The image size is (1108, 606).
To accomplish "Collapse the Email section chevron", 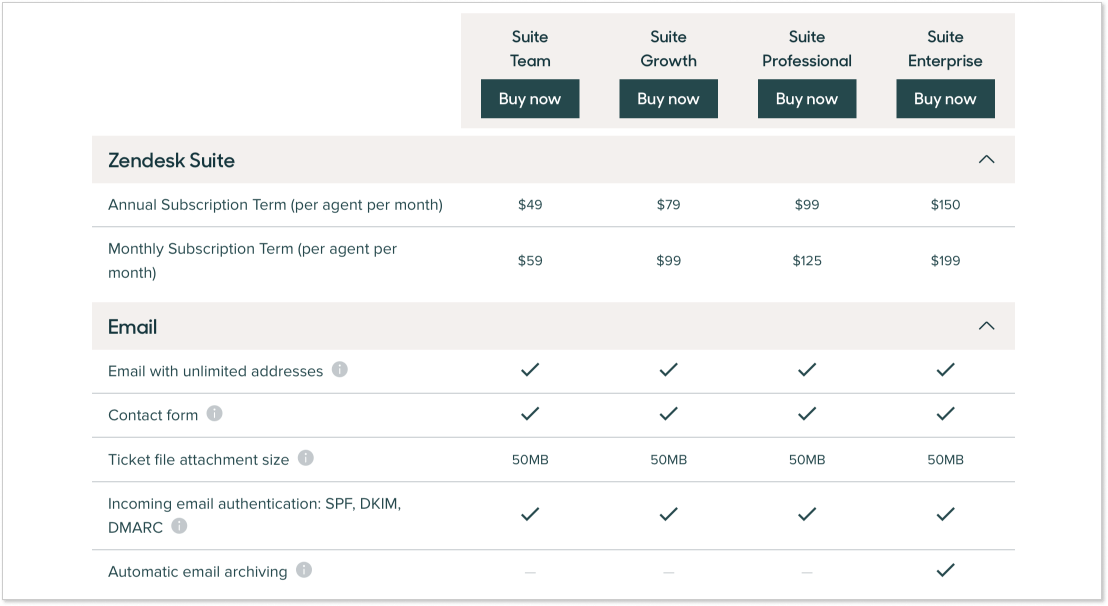I will tap(986, 326).
